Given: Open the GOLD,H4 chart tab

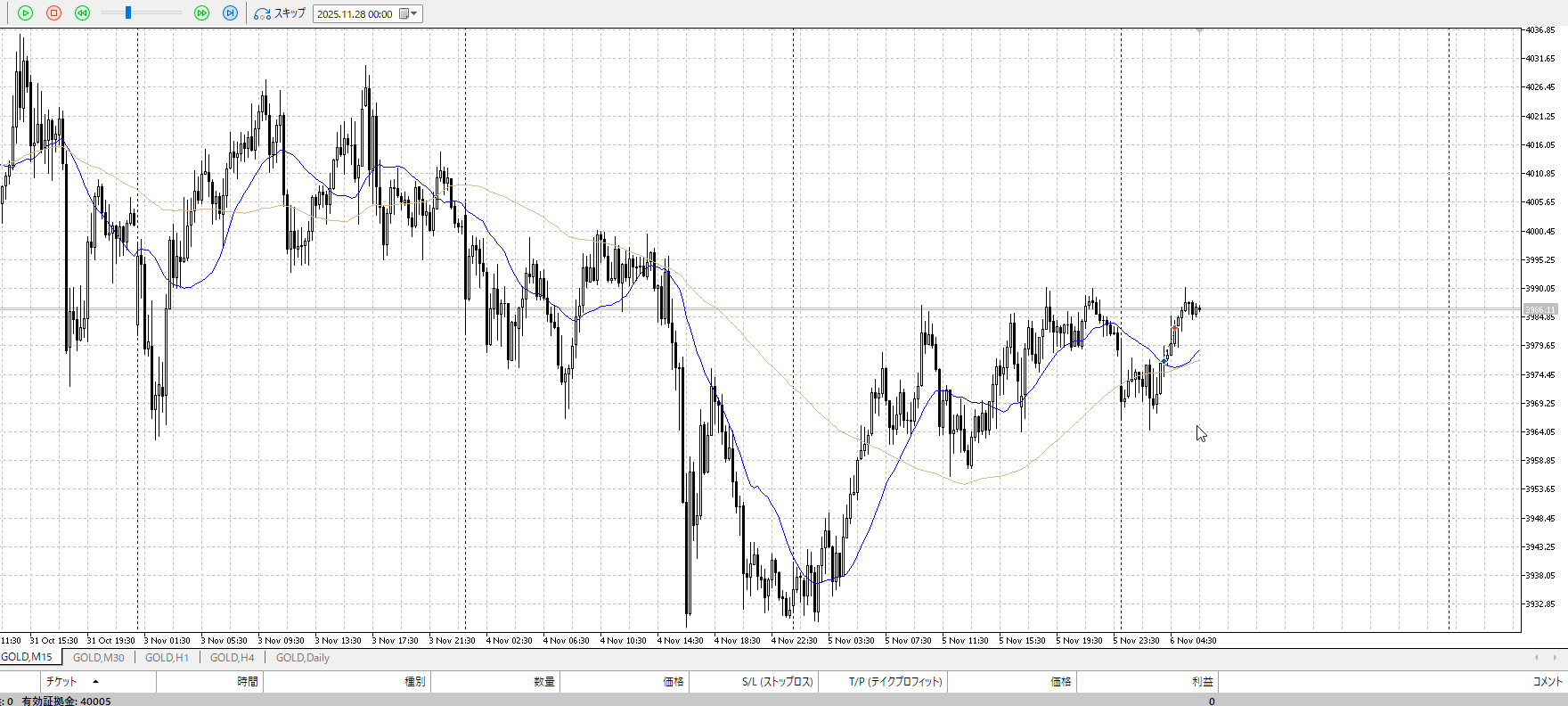Looking at the screenshot, I should (232, 658).
